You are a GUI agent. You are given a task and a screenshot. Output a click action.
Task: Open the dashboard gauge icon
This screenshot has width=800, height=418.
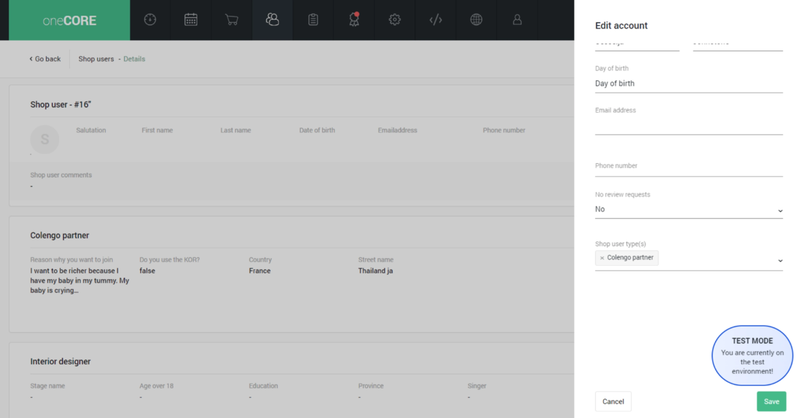point(150,20)
